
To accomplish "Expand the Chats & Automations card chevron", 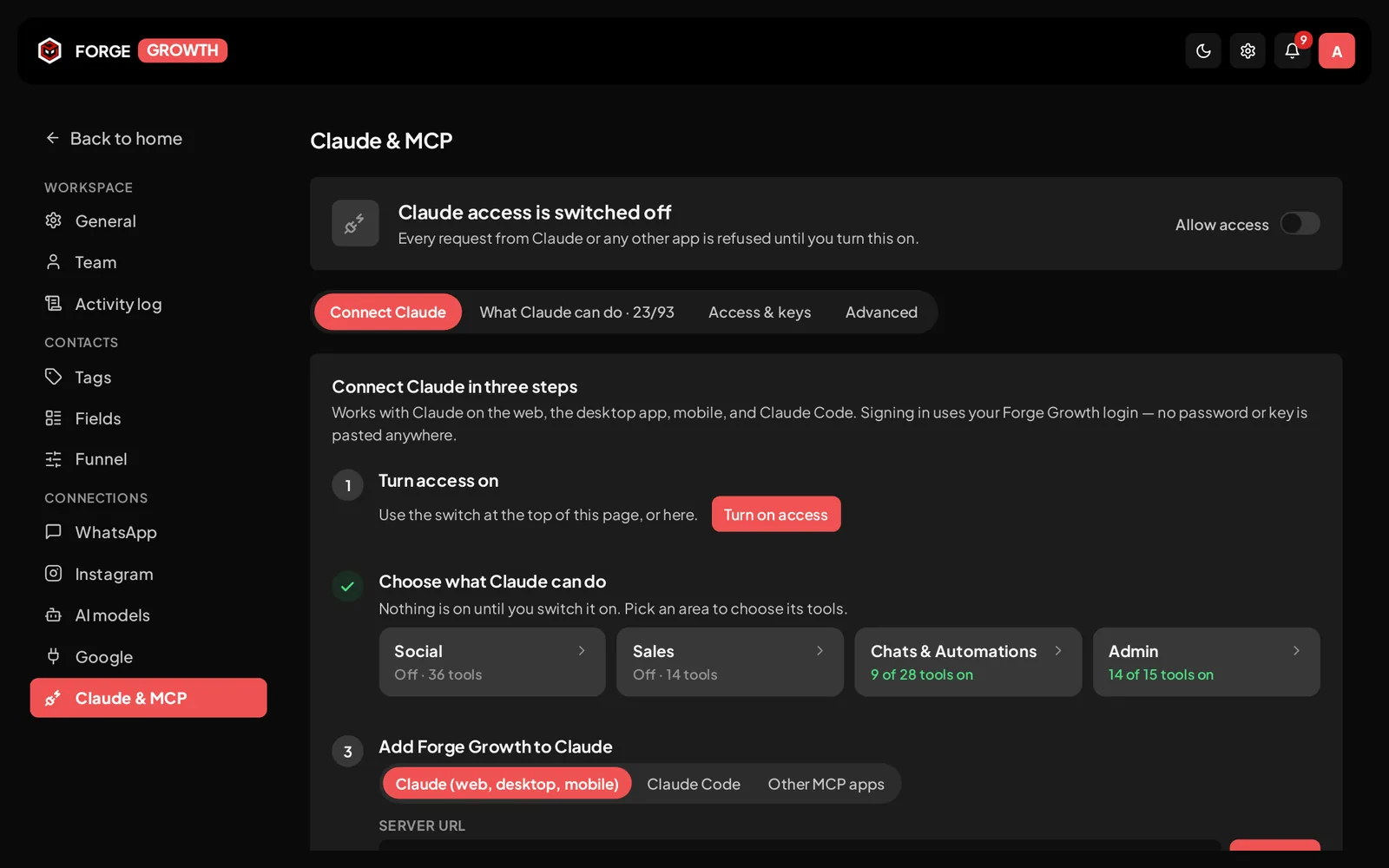I will [x=1058, y=651].
